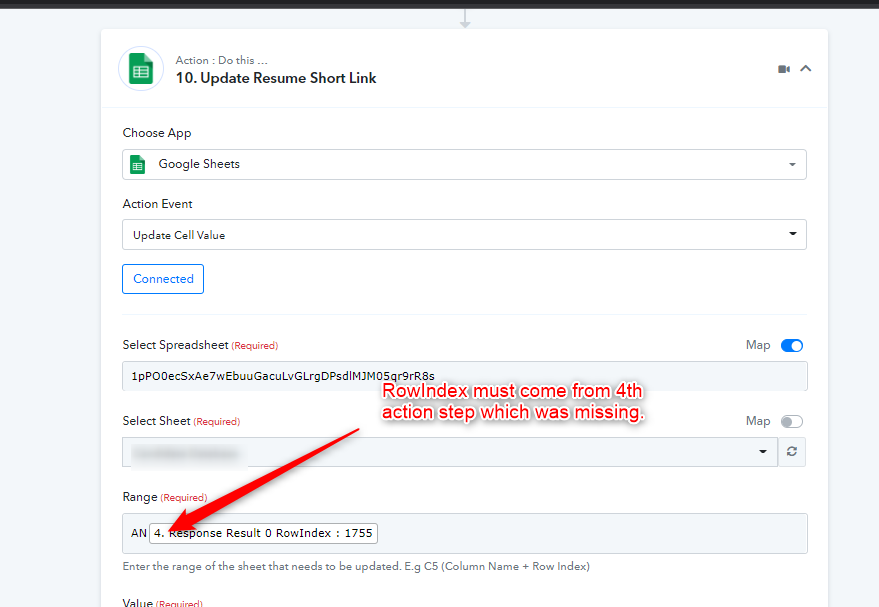The height and width of the screenshot is (607, 879).
Task: Enable the Map toggle for Select Sheet
Action: coord(791,421)
